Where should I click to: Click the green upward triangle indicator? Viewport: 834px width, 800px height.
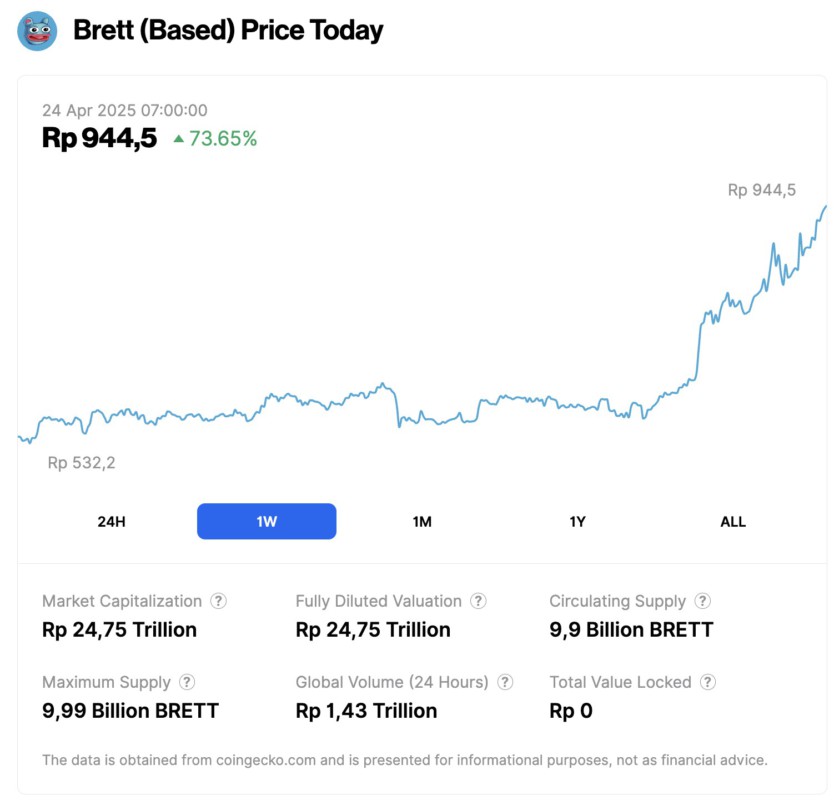[x=178, y=139]
